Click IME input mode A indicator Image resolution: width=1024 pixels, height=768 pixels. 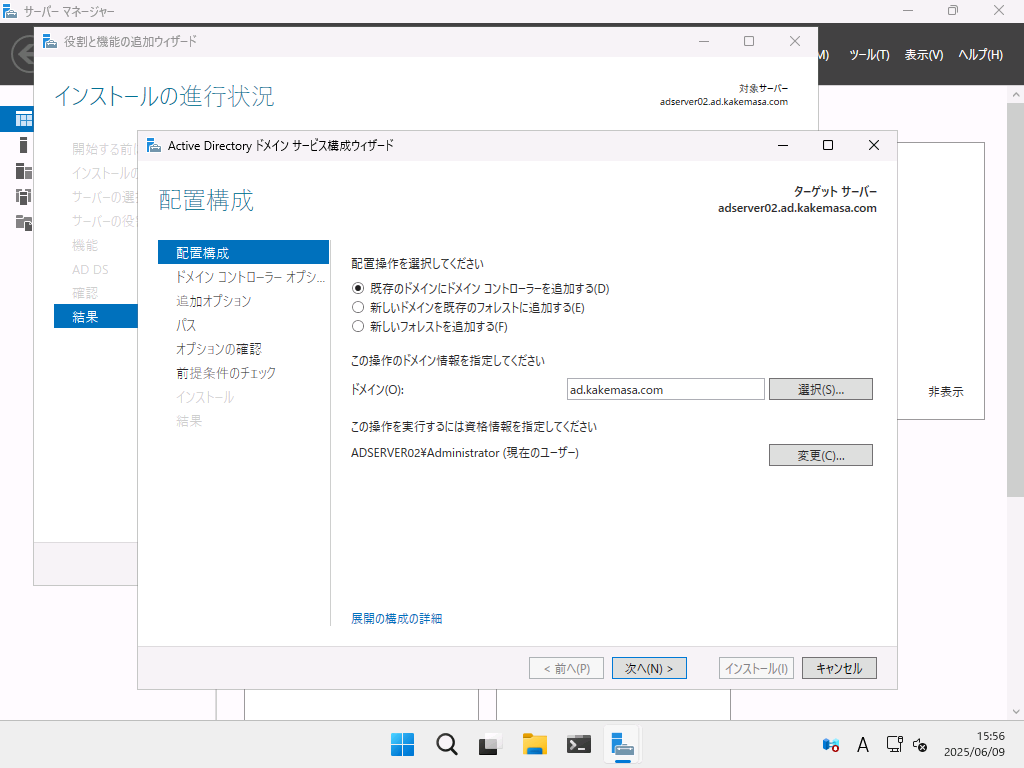click(863, 744)
